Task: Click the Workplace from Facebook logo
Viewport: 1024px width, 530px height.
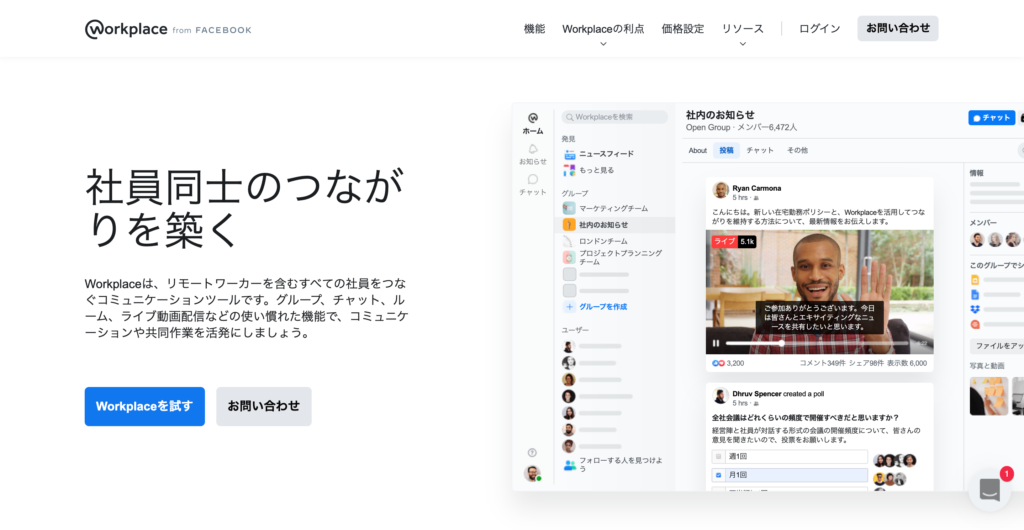Action: [x=168, y=29]
